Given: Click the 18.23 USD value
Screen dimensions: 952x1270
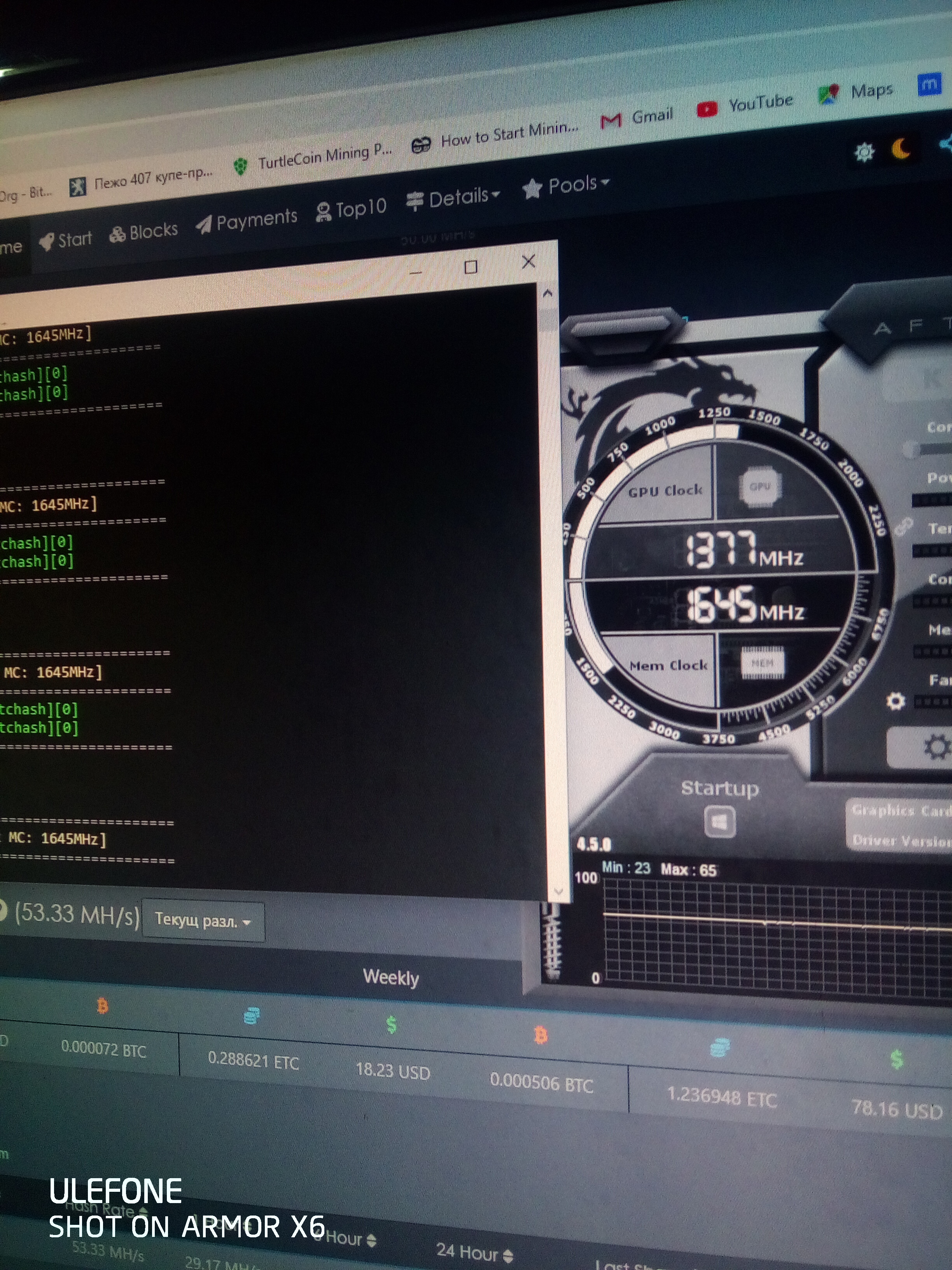Looking at the screenshot, I should click(x=392, y=1071).
